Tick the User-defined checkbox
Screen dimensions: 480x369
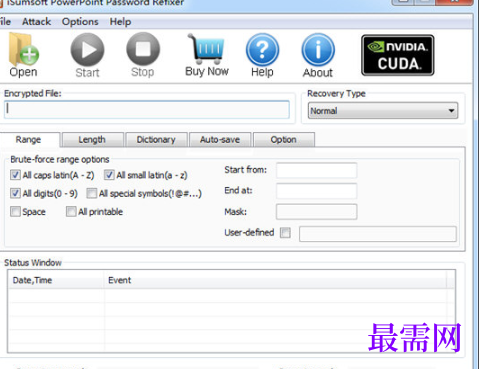click(x=285, y=233)
